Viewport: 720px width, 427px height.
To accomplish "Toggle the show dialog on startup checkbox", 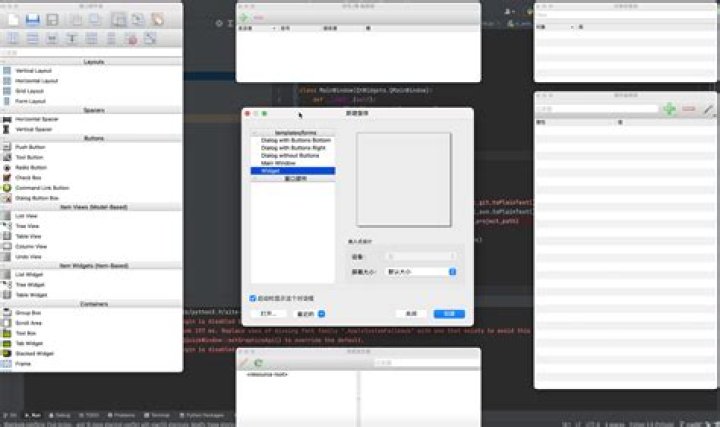I will coord(252,298).
